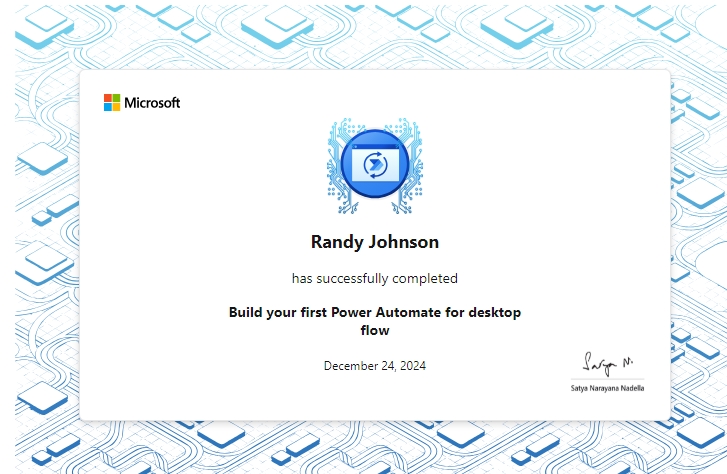727x474 pixels.
Task: Click the red square in the Microsoft logo
Action: (108, 98)
